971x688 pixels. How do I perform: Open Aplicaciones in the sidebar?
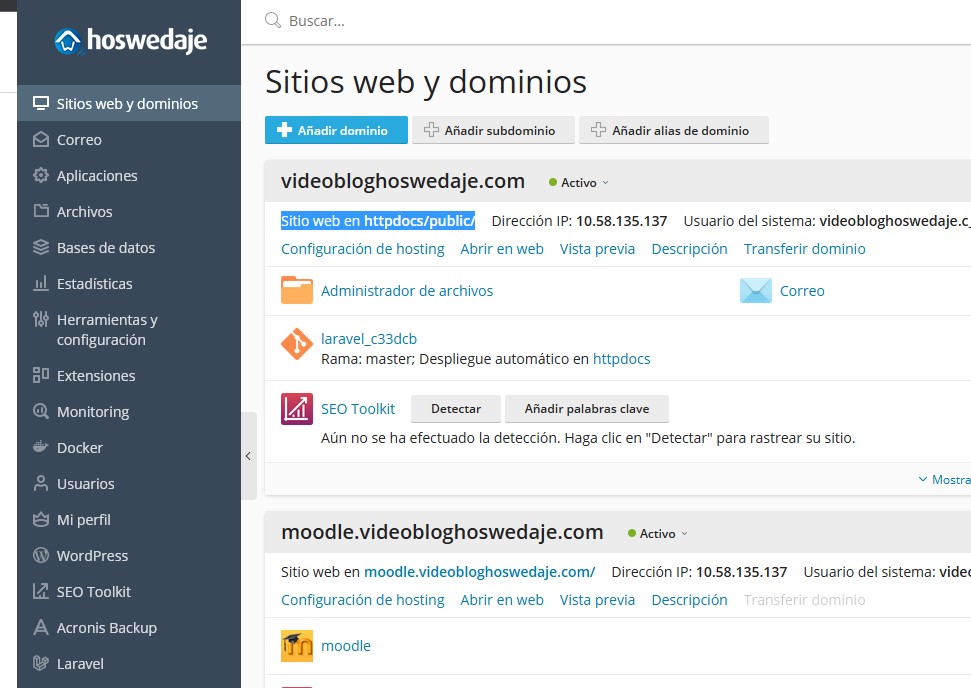pyautogui.click(x=129, y=175)
